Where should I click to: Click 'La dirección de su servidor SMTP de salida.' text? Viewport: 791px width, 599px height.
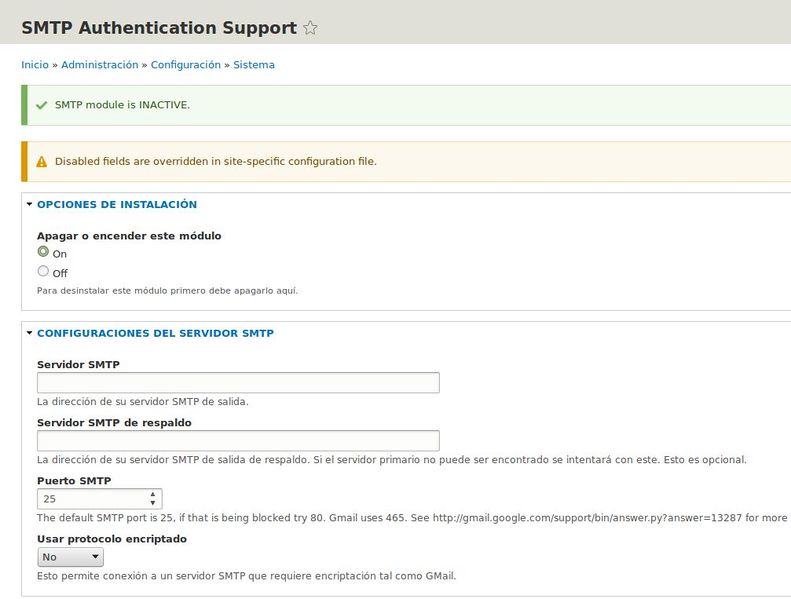pyautogui.click(x=143, y=402)
